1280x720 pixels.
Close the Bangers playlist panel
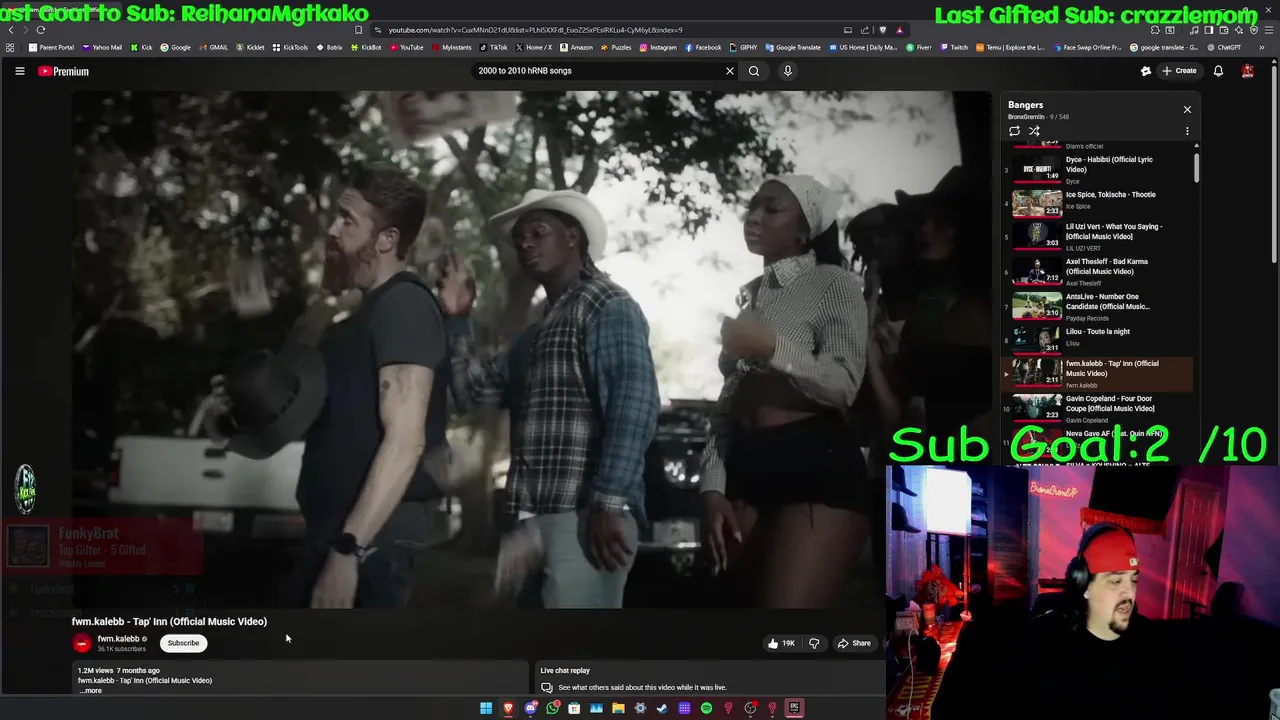click(1187, 109)
